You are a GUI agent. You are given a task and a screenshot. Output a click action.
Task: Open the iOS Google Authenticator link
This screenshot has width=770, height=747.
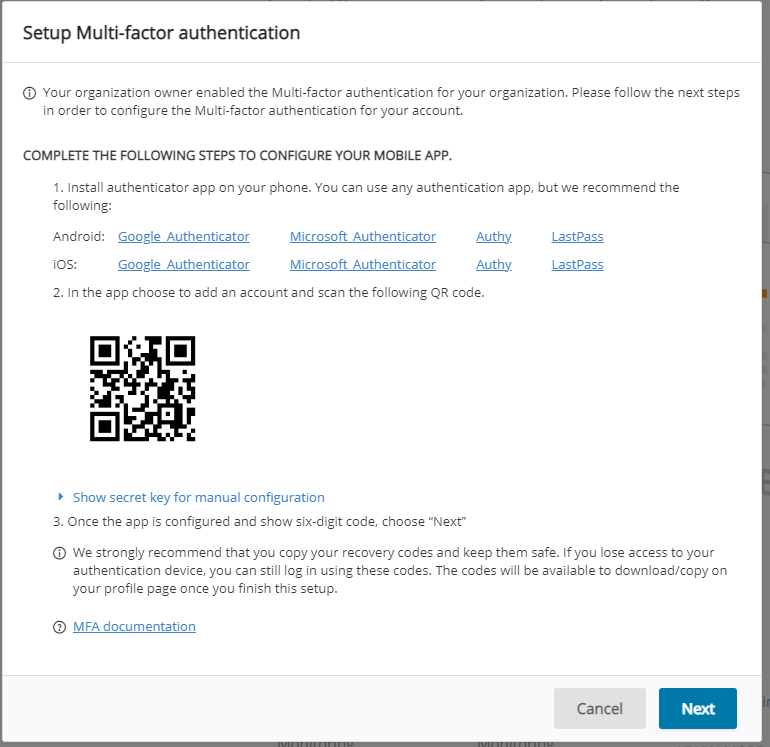click(183, 265)
